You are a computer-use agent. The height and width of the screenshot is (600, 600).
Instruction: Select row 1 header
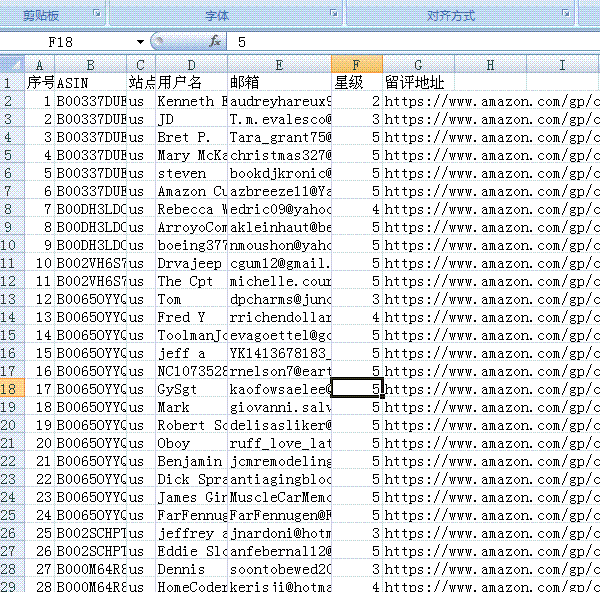tap(12, 83)
